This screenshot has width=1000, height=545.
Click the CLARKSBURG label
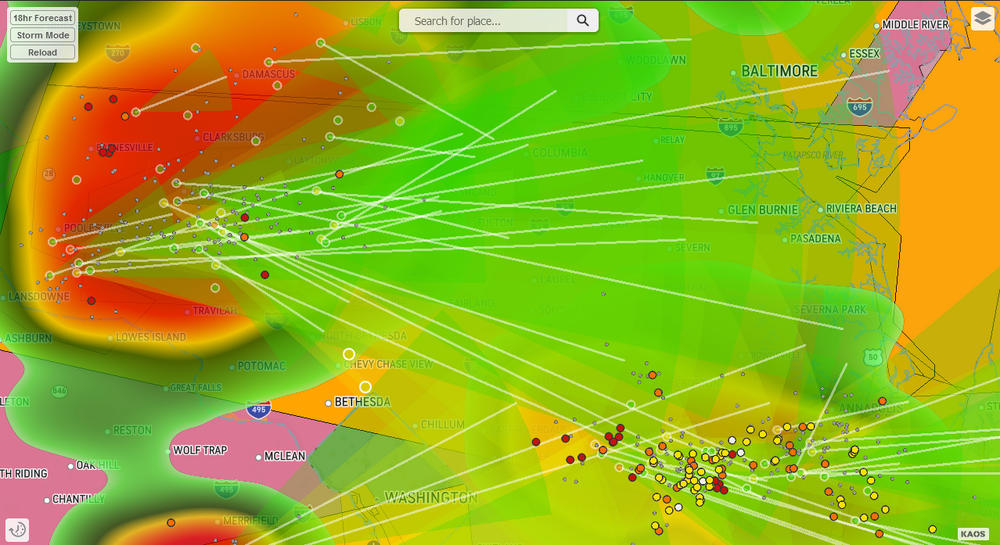tap(233, 137)
